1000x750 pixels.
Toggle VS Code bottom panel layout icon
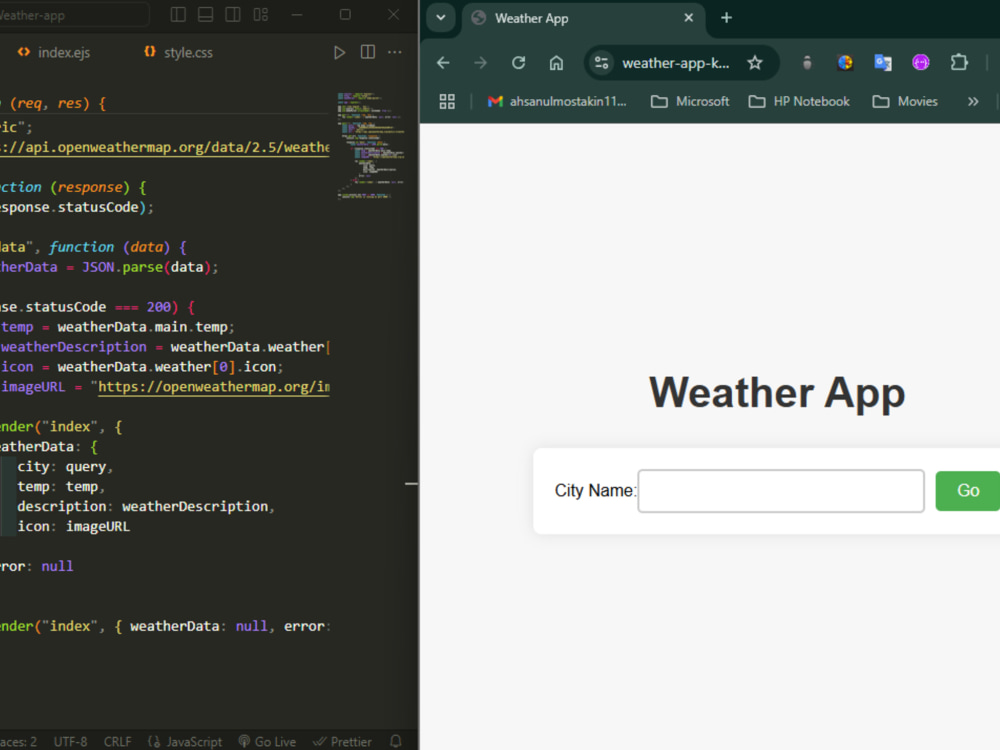(205, 15)
